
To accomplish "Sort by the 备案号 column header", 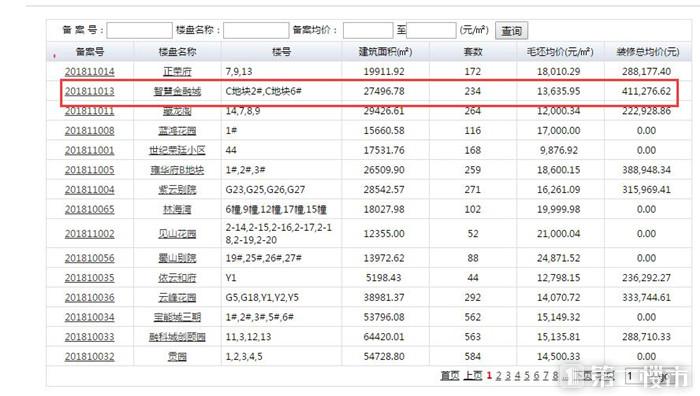I will pyautogui.click(x=90, y=52).
